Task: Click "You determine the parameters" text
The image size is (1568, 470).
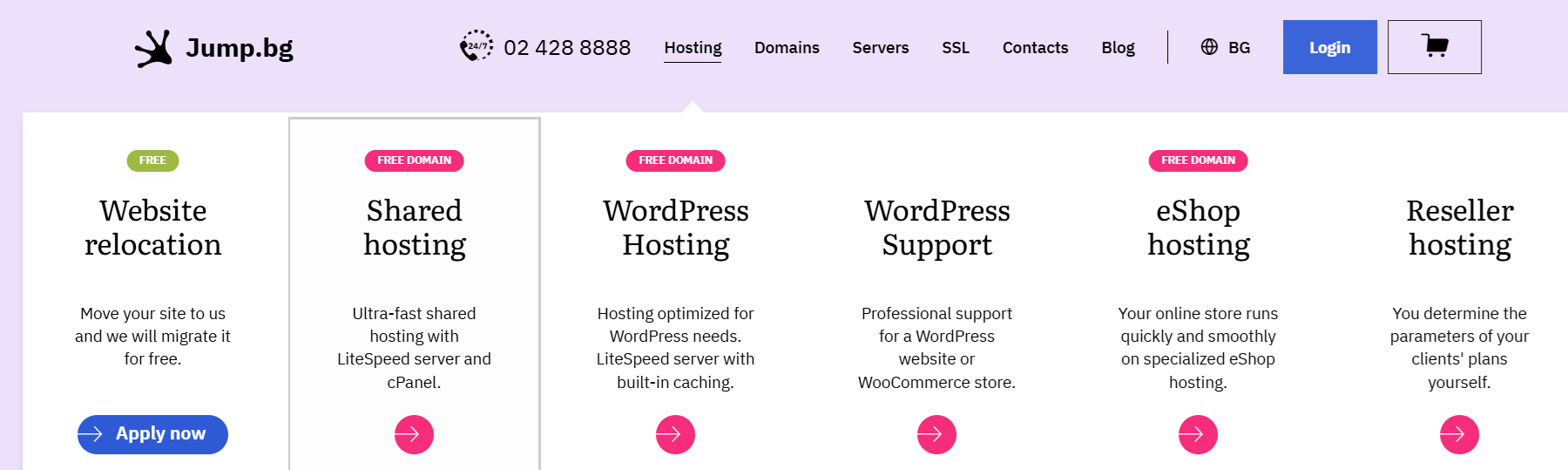Action: [x=1459, y=347]
